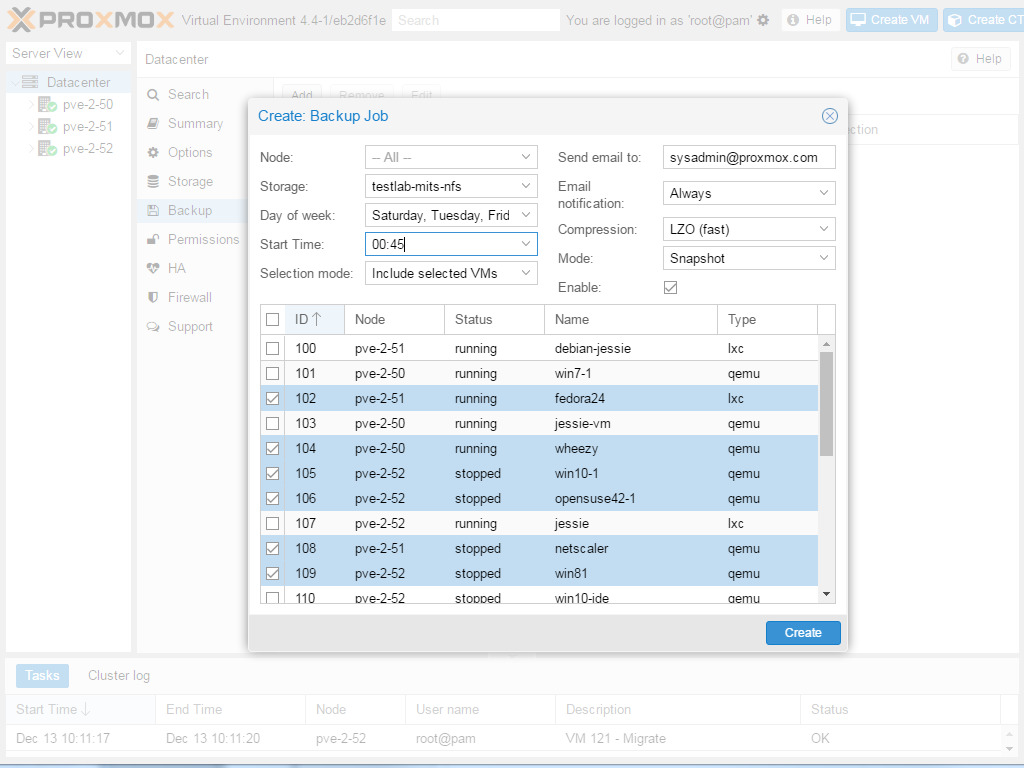
Task: Toggle the select-all VMs checkbox
Action: click(x=272, y=319)
